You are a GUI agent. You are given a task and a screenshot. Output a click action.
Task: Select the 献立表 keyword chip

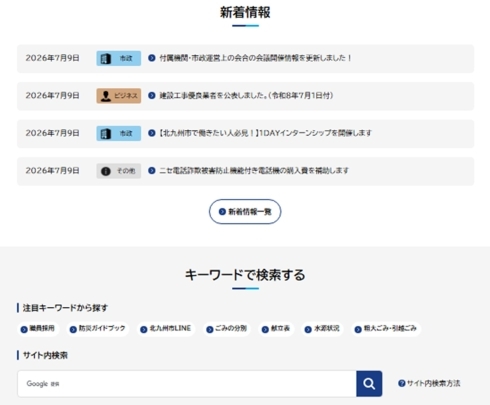click(276, 329)
